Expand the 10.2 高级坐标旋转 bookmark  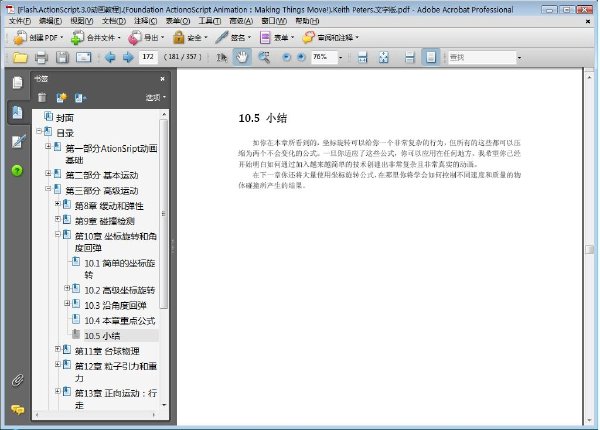pyautogui.click(x=67, y=288)
